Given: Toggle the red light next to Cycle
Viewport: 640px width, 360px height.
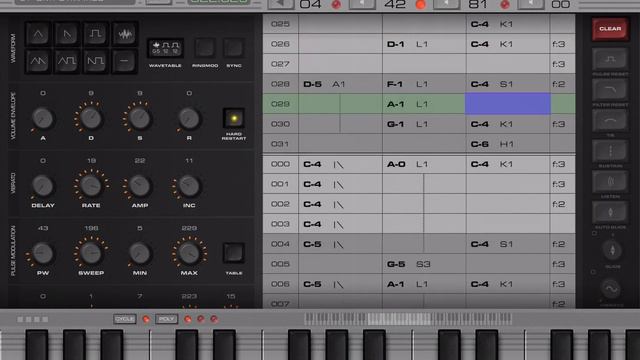Looking at the screenshot, I should [146, 319].
